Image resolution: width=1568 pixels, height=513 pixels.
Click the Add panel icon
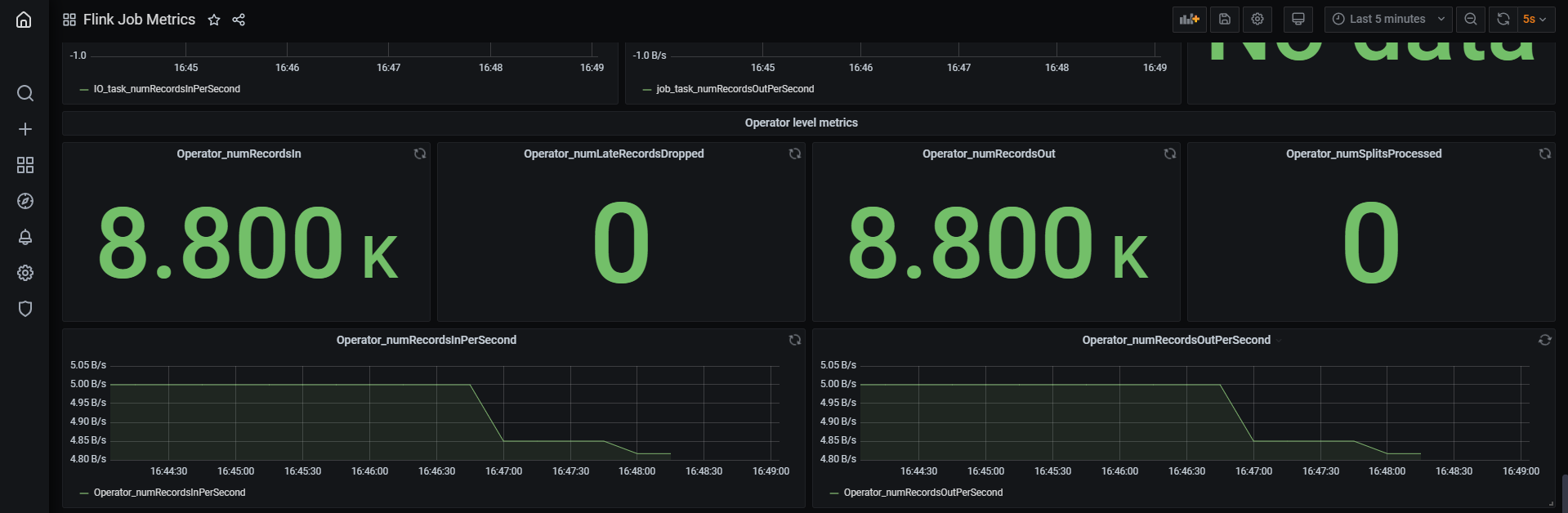[x=1189, y=19]
